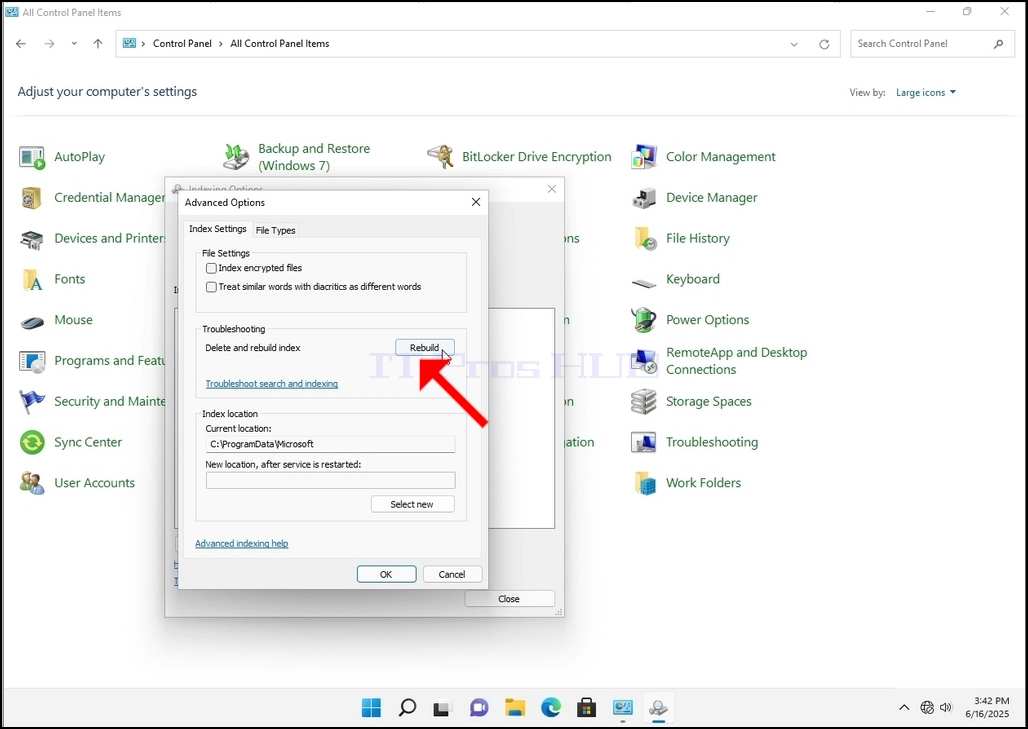Click Close button in Indexing Options window
Screen dimensions: 1028x729
tap(509, 599)
